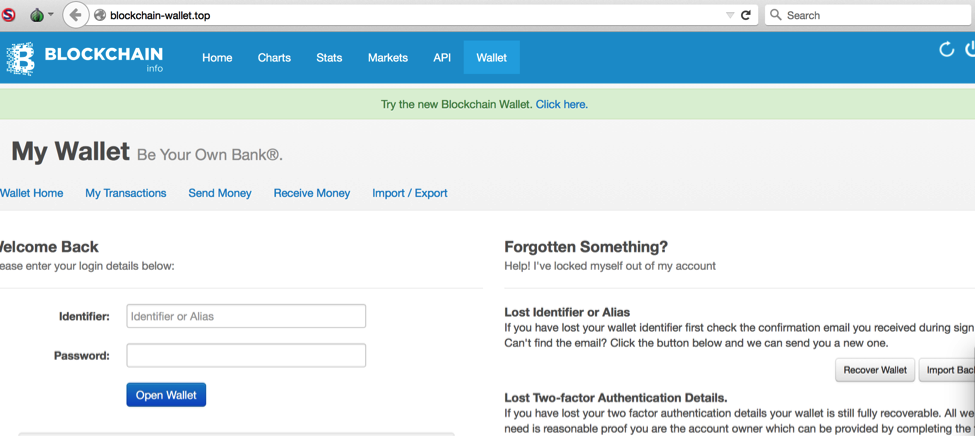Click 'Lost Two-factor Authentication Details.' heading
Screen dimensions: 975x436
(x=616, y=397)
